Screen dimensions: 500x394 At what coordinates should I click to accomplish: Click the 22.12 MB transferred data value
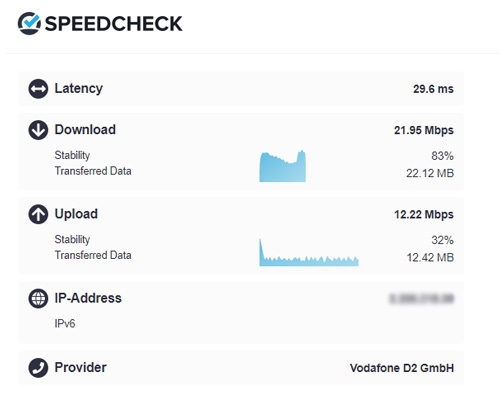(x=430, y=173)
